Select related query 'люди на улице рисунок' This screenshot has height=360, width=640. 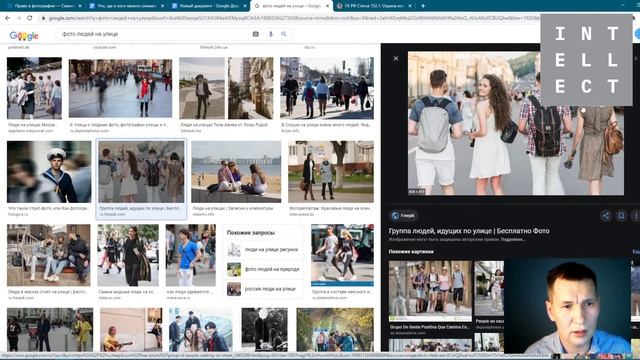(263, 249)
